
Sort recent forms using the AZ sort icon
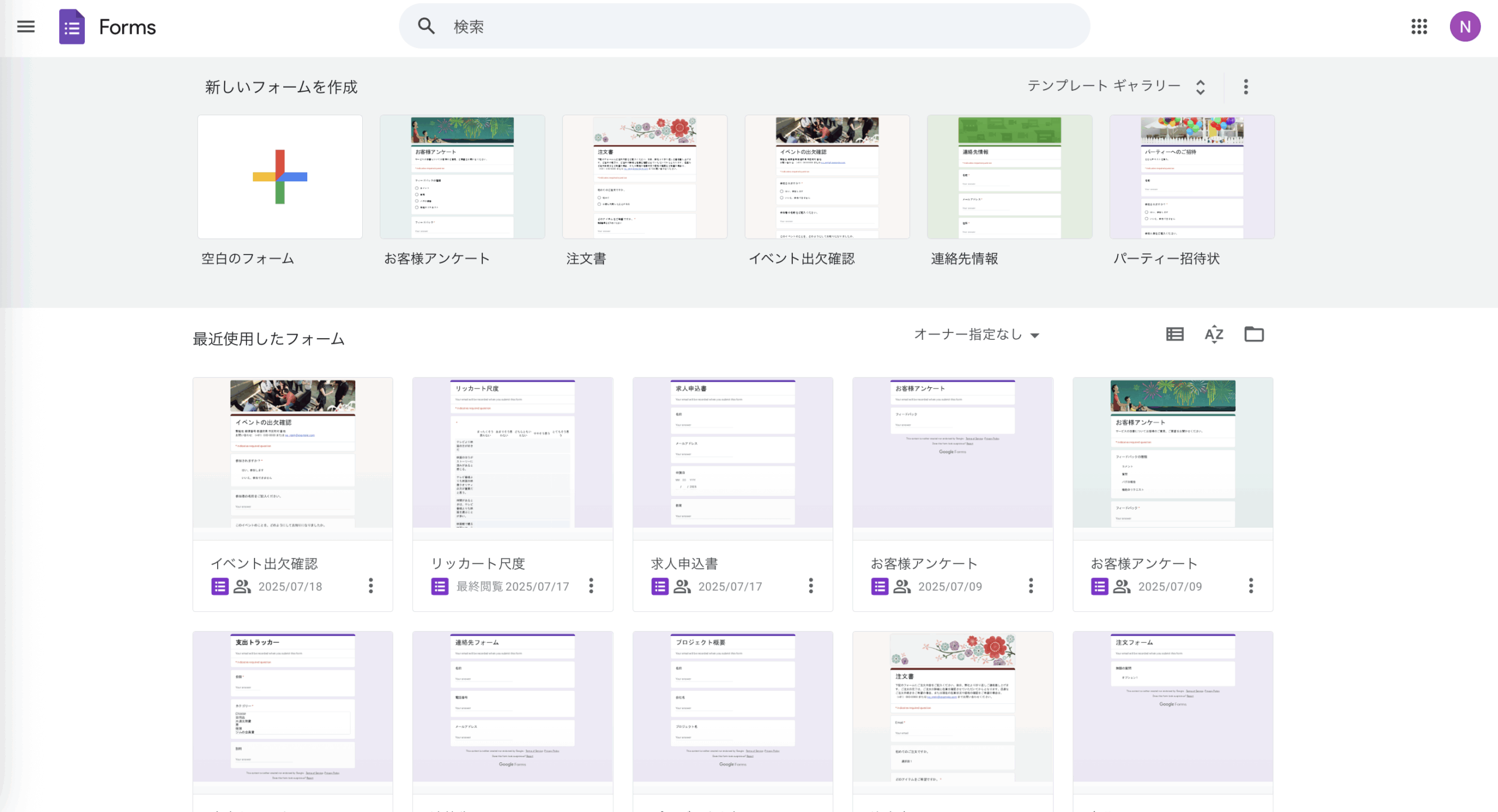[1214, 333]
